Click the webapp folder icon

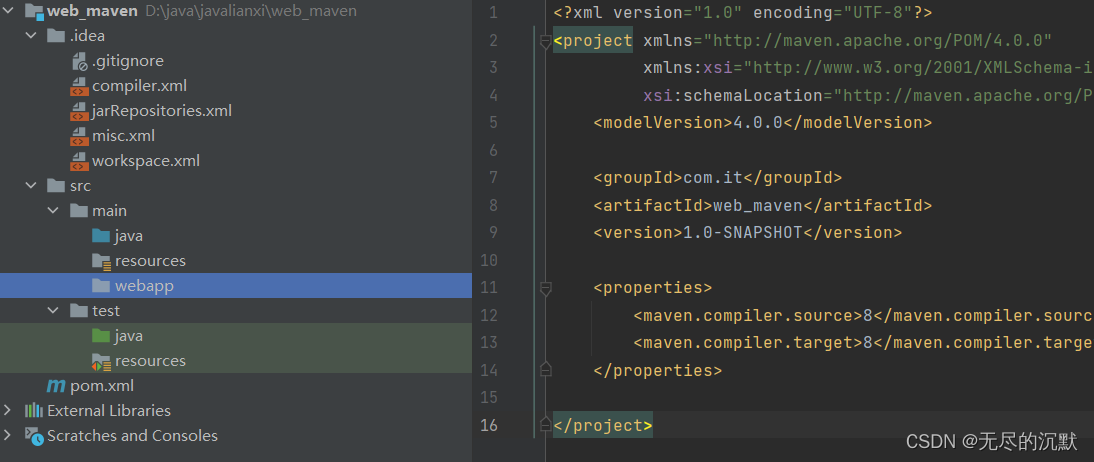pos(101,285)
